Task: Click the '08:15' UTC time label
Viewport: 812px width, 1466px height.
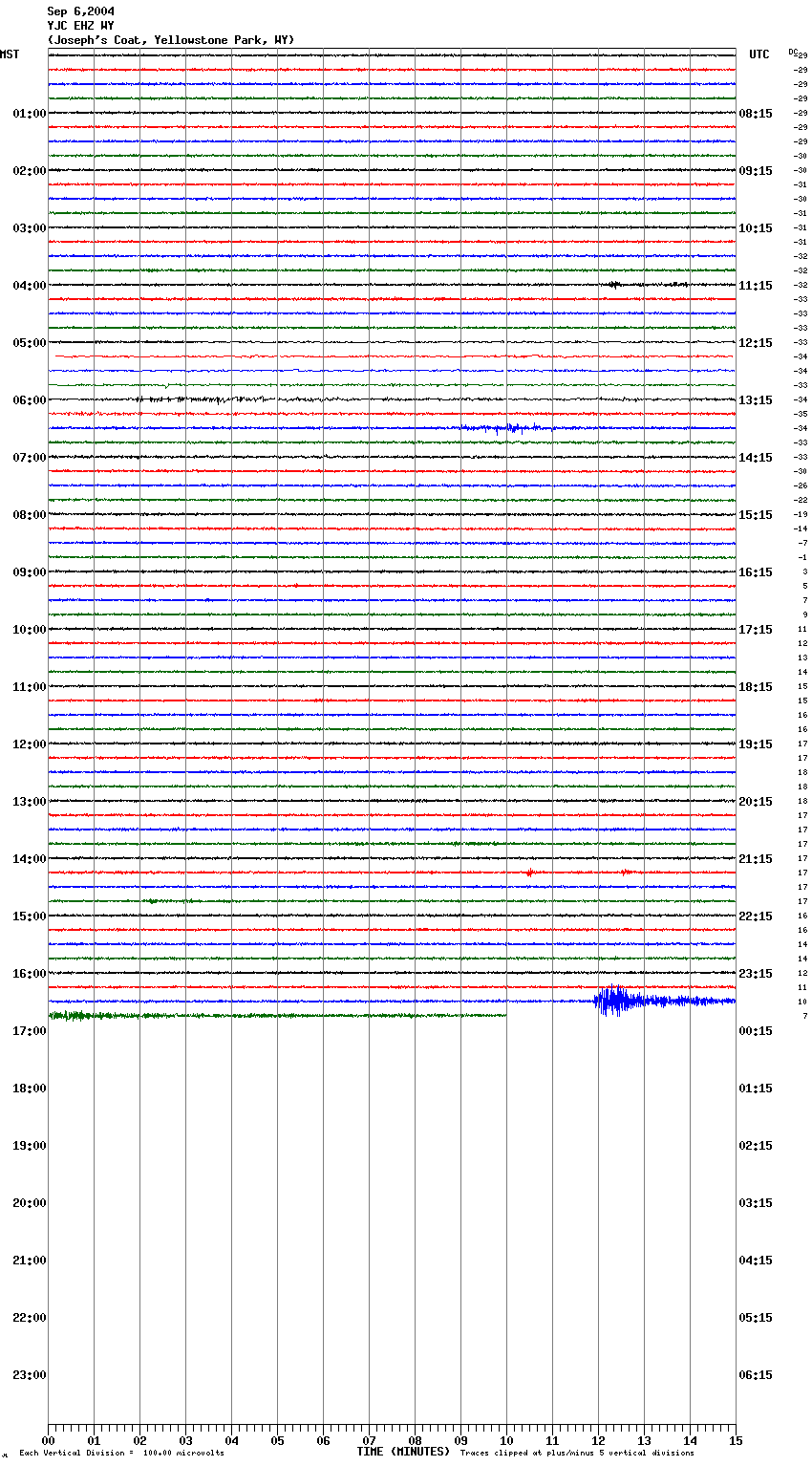Action: click(756, 114)
